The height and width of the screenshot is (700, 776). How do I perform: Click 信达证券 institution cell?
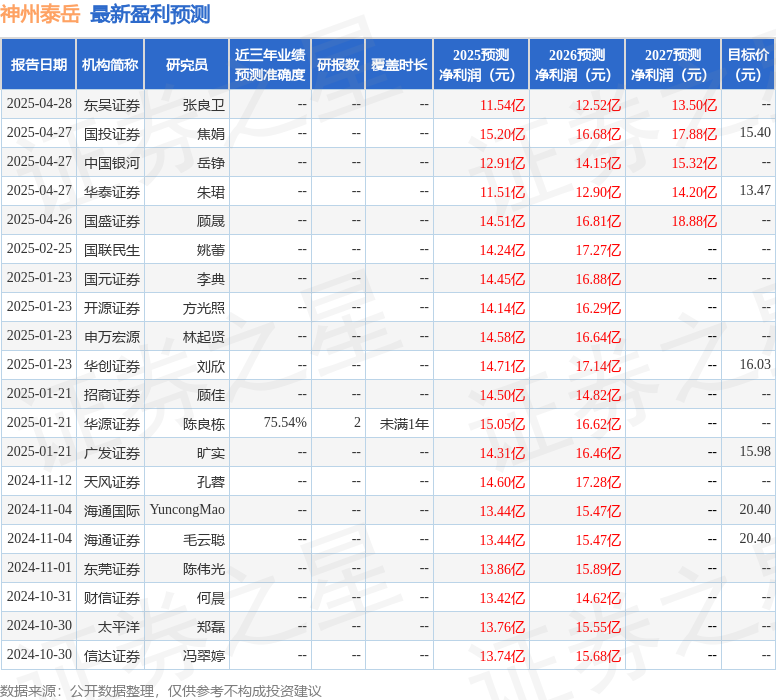tap(112, 656)
